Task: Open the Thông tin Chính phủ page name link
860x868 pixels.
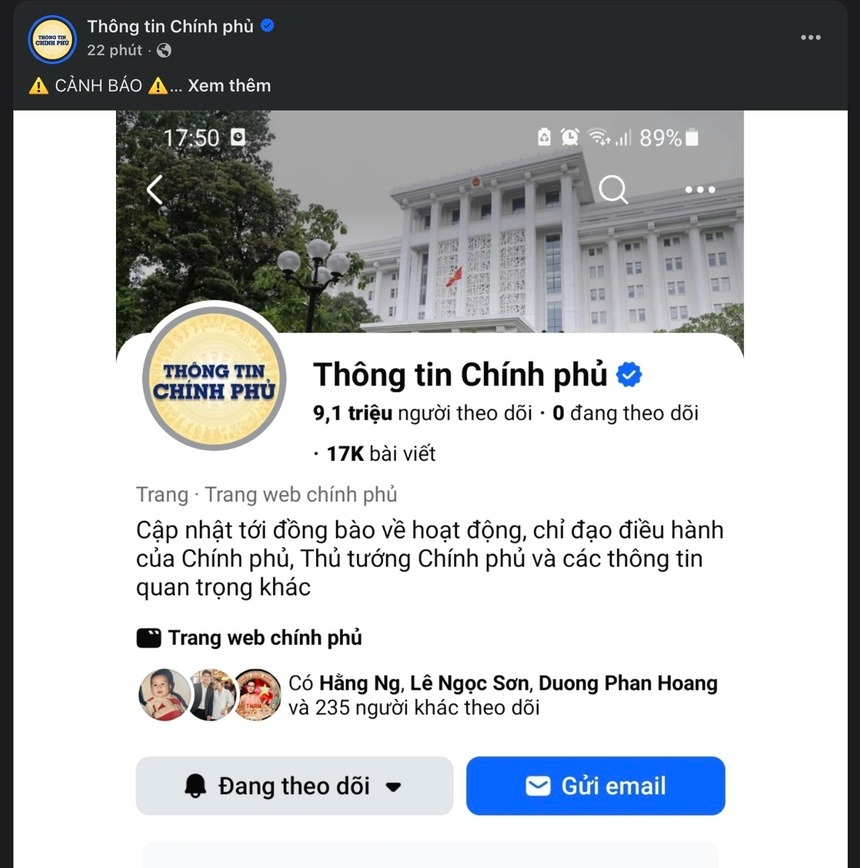Action: [170, 26]
